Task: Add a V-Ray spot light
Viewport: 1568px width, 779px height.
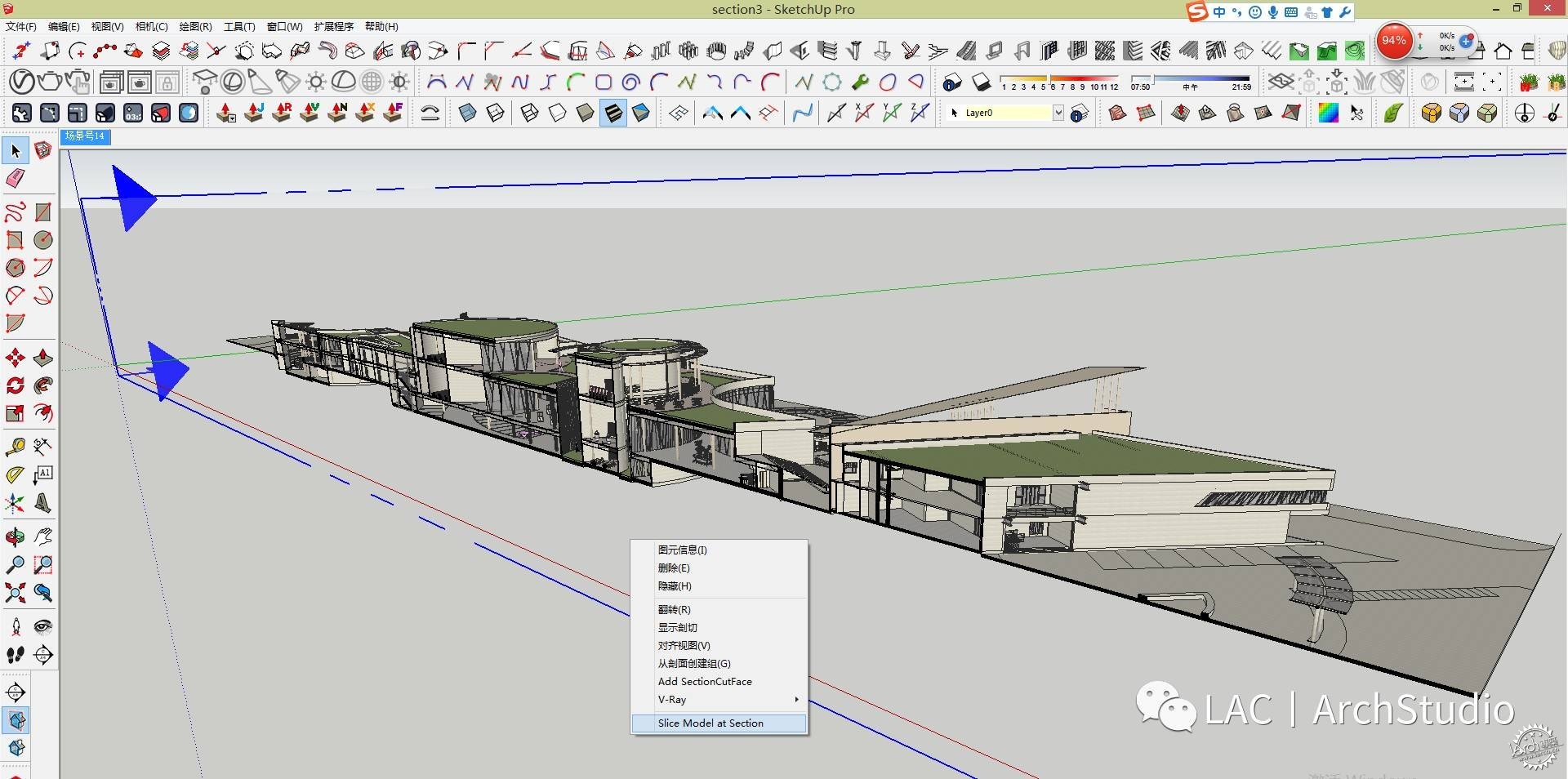Action: click(x=261, y=82)
